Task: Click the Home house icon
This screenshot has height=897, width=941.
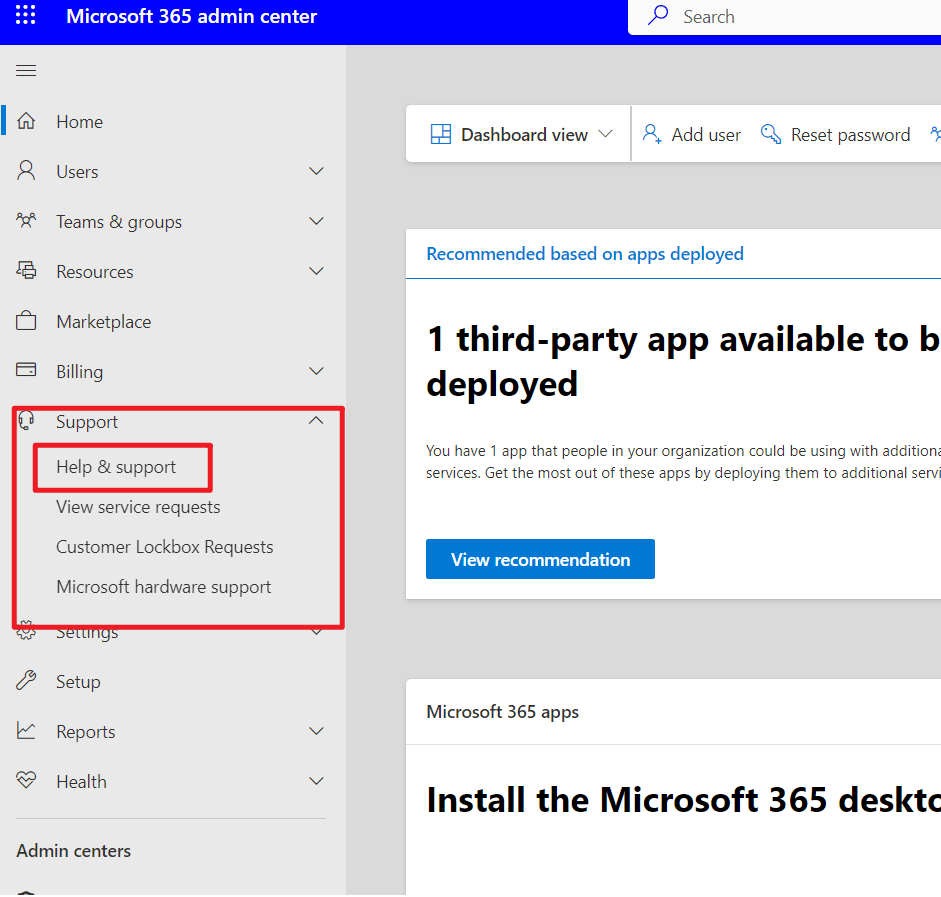Action: click(26, 121)
